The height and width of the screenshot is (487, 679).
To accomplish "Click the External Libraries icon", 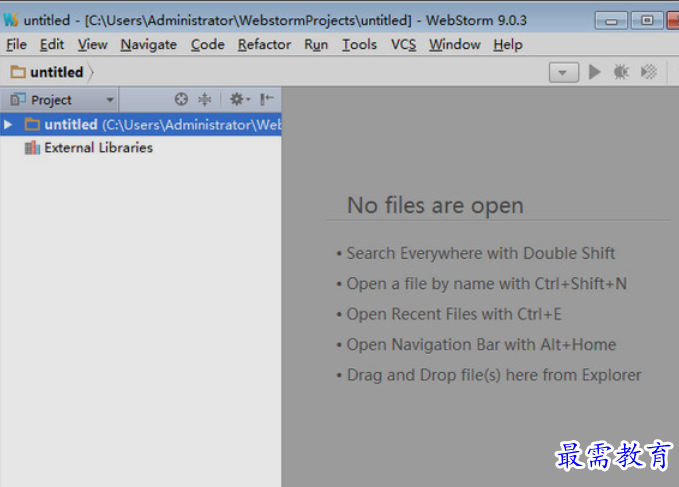I will point(32,148).
